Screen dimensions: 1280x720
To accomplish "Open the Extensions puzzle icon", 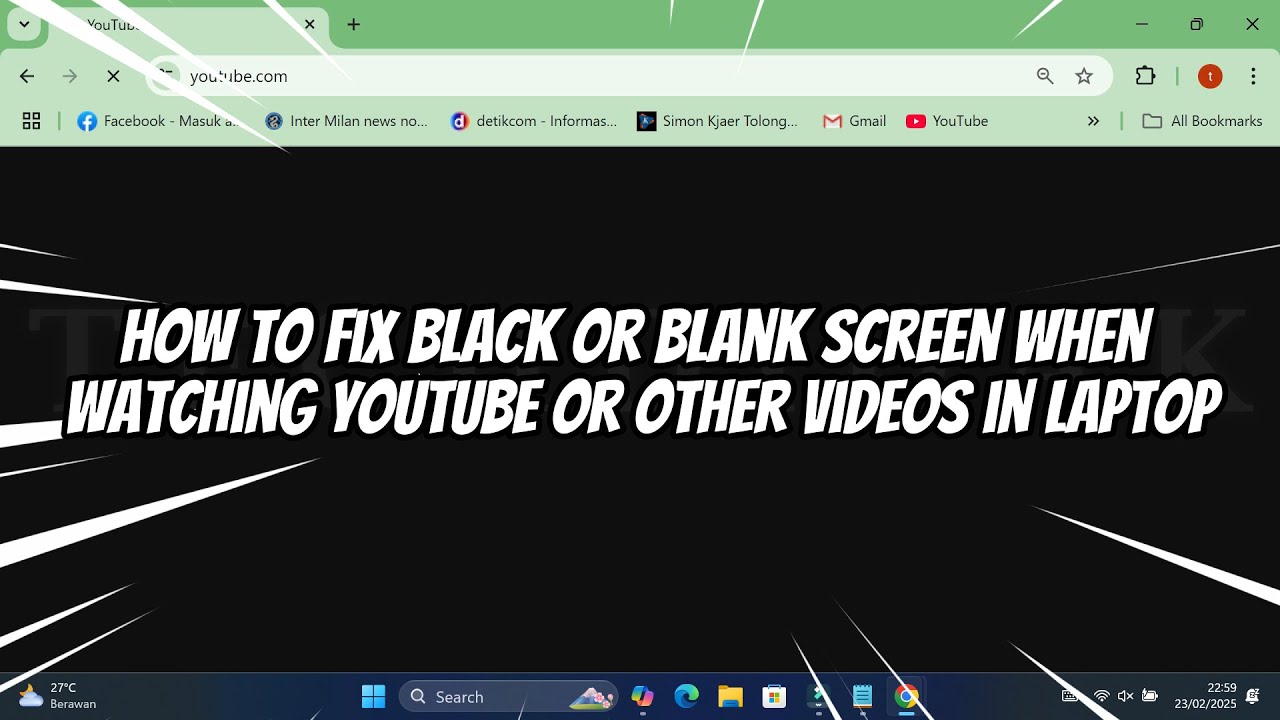I will (1145, 76).
